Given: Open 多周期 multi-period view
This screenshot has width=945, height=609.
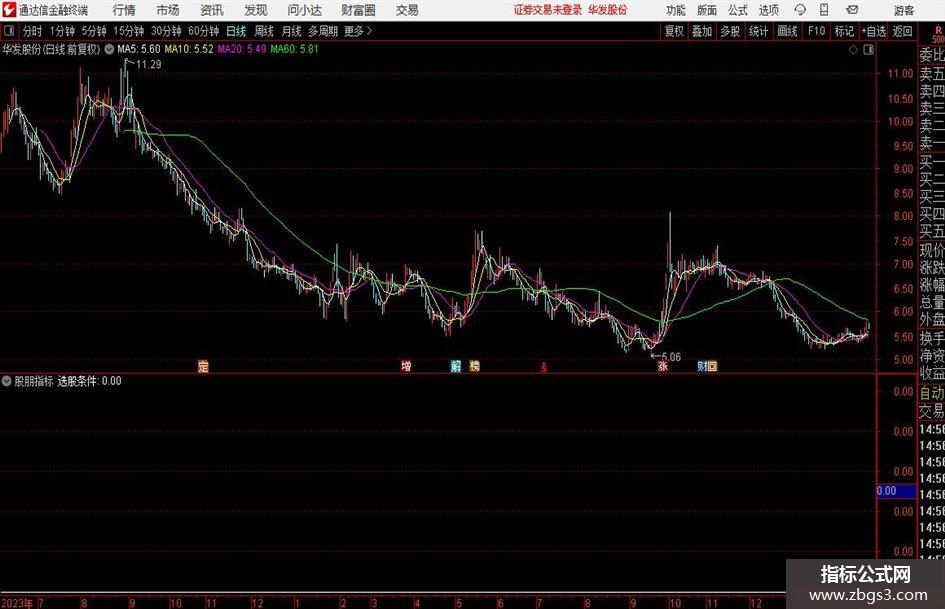Looking at the screenshot, I should (x=323, y=31).
